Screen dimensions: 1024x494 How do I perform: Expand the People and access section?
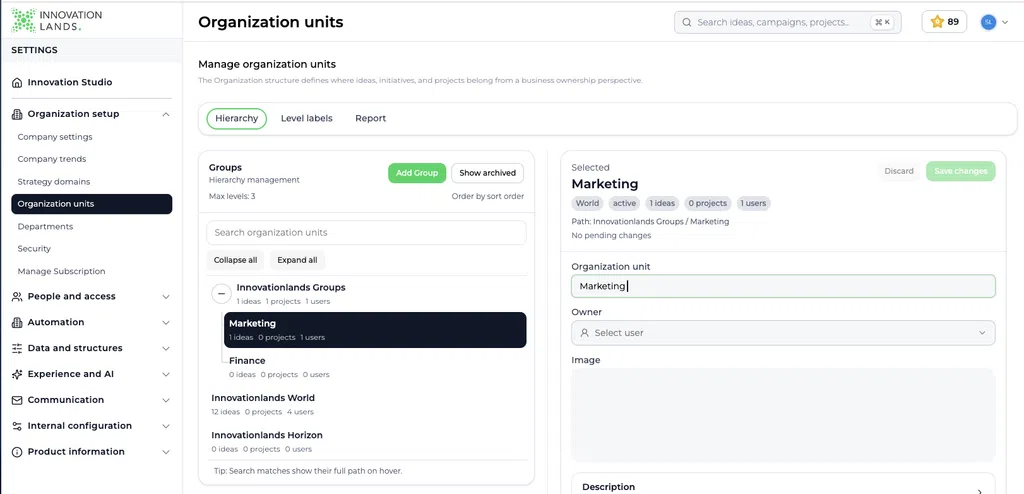click(166, 297)
